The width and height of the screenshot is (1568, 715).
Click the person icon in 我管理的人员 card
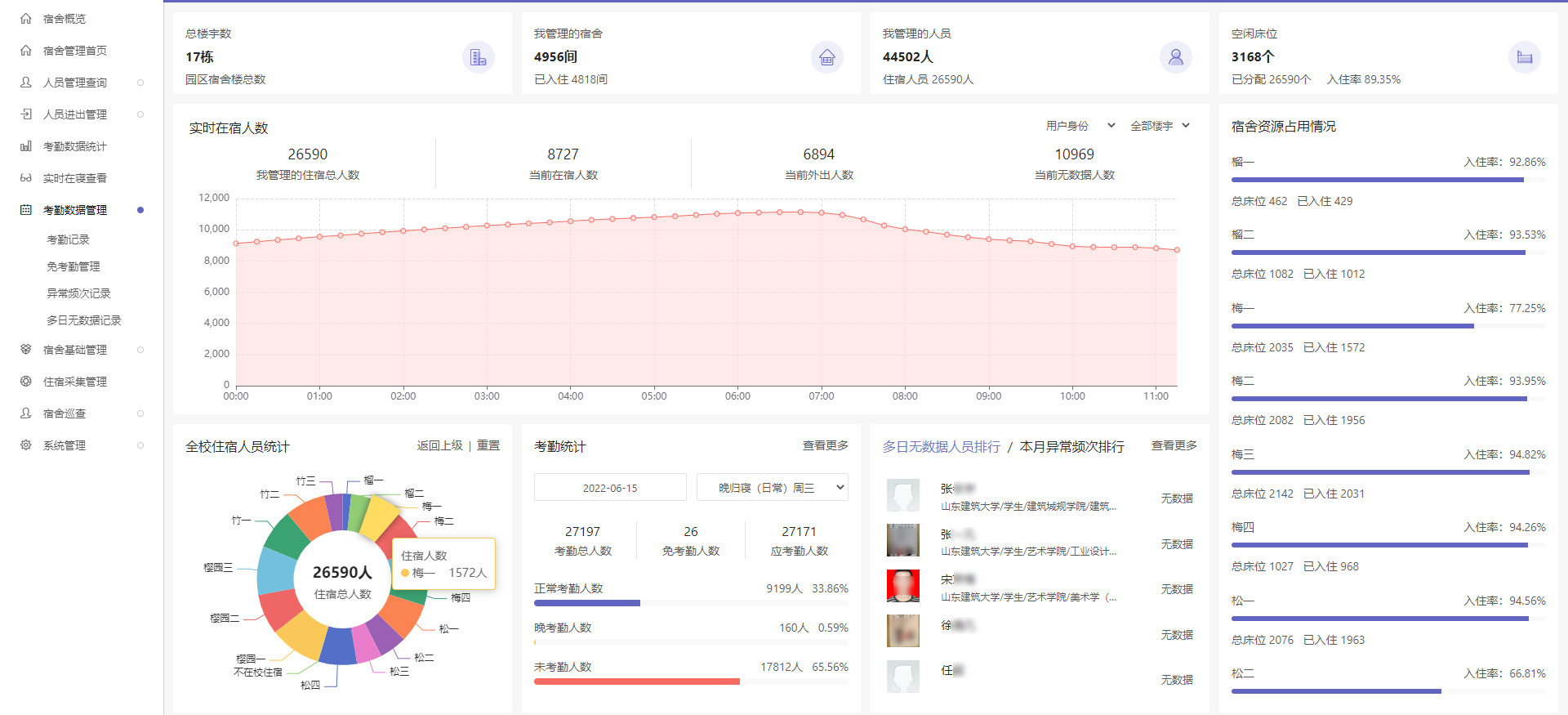(x=1175, y=57)
